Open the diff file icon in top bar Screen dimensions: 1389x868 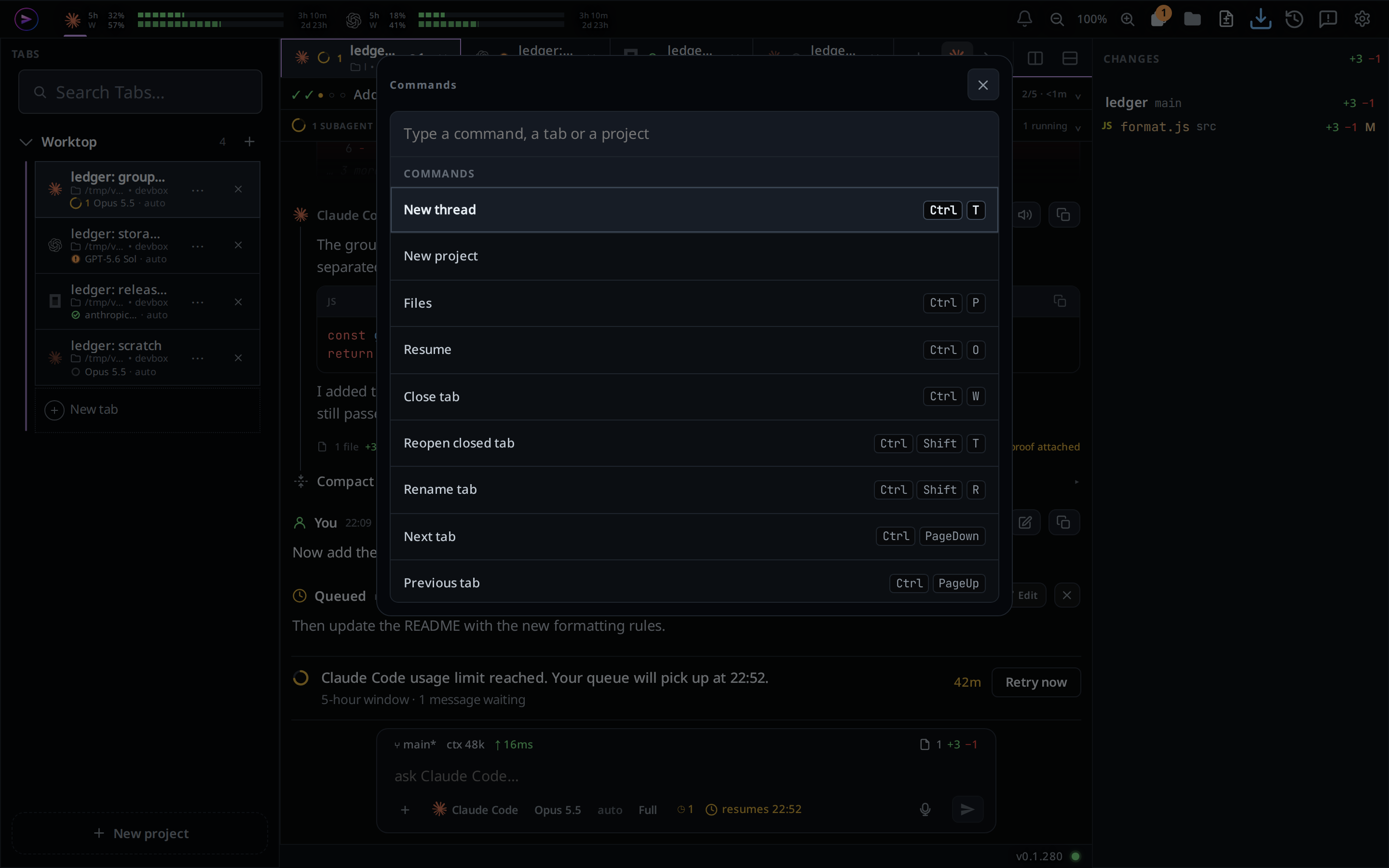(x=1226, y=19)
